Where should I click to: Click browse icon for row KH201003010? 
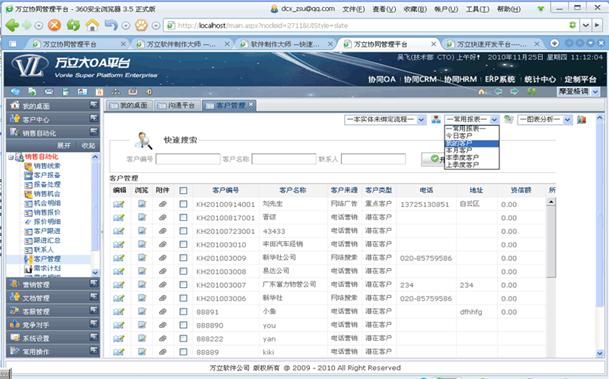pyautogui.click(x=142, y=244)
